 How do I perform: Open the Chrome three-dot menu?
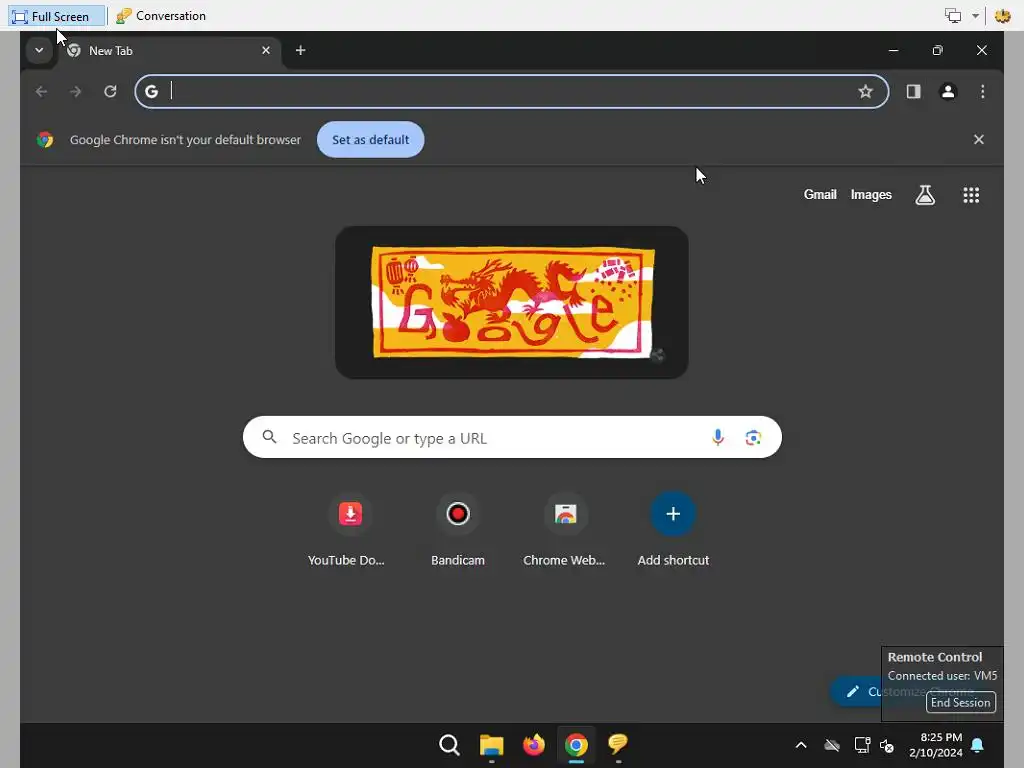pyautogui.click(x=983, y=91)
